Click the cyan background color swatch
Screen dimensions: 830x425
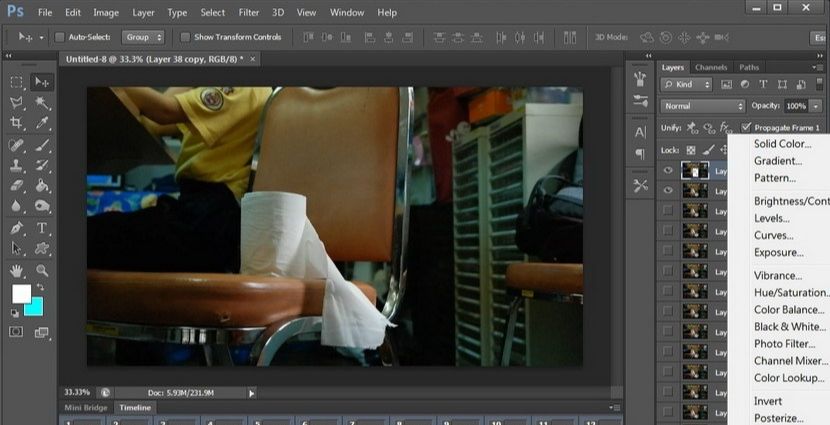36,308
